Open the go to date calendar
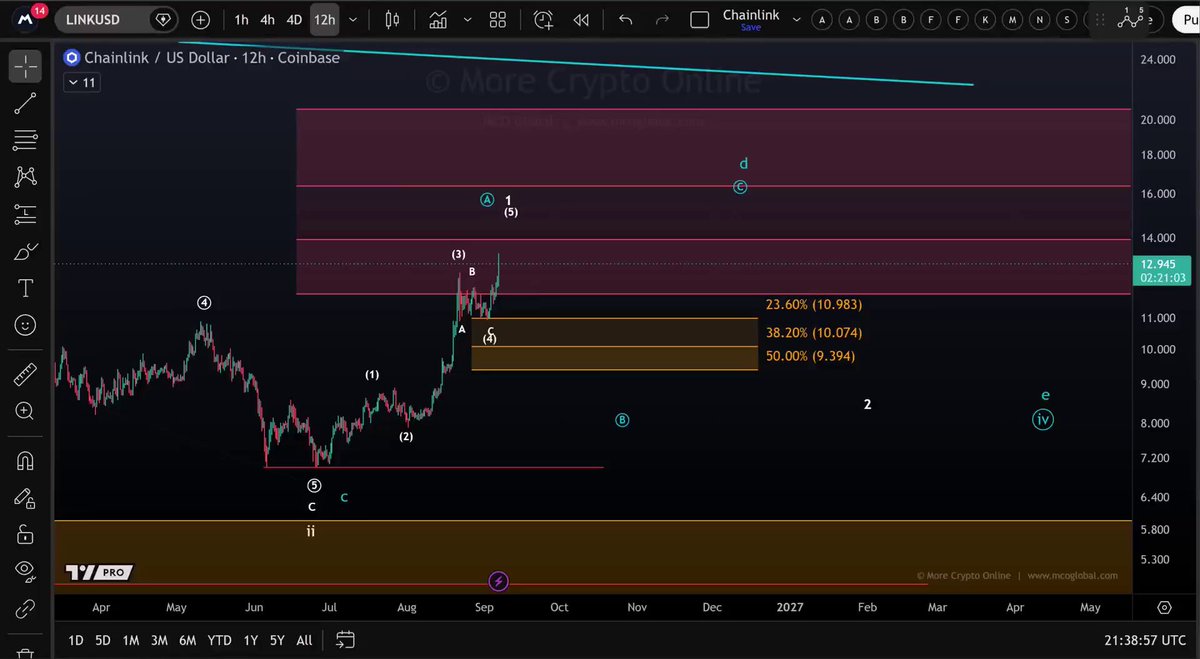 click(x=345, y=640)
